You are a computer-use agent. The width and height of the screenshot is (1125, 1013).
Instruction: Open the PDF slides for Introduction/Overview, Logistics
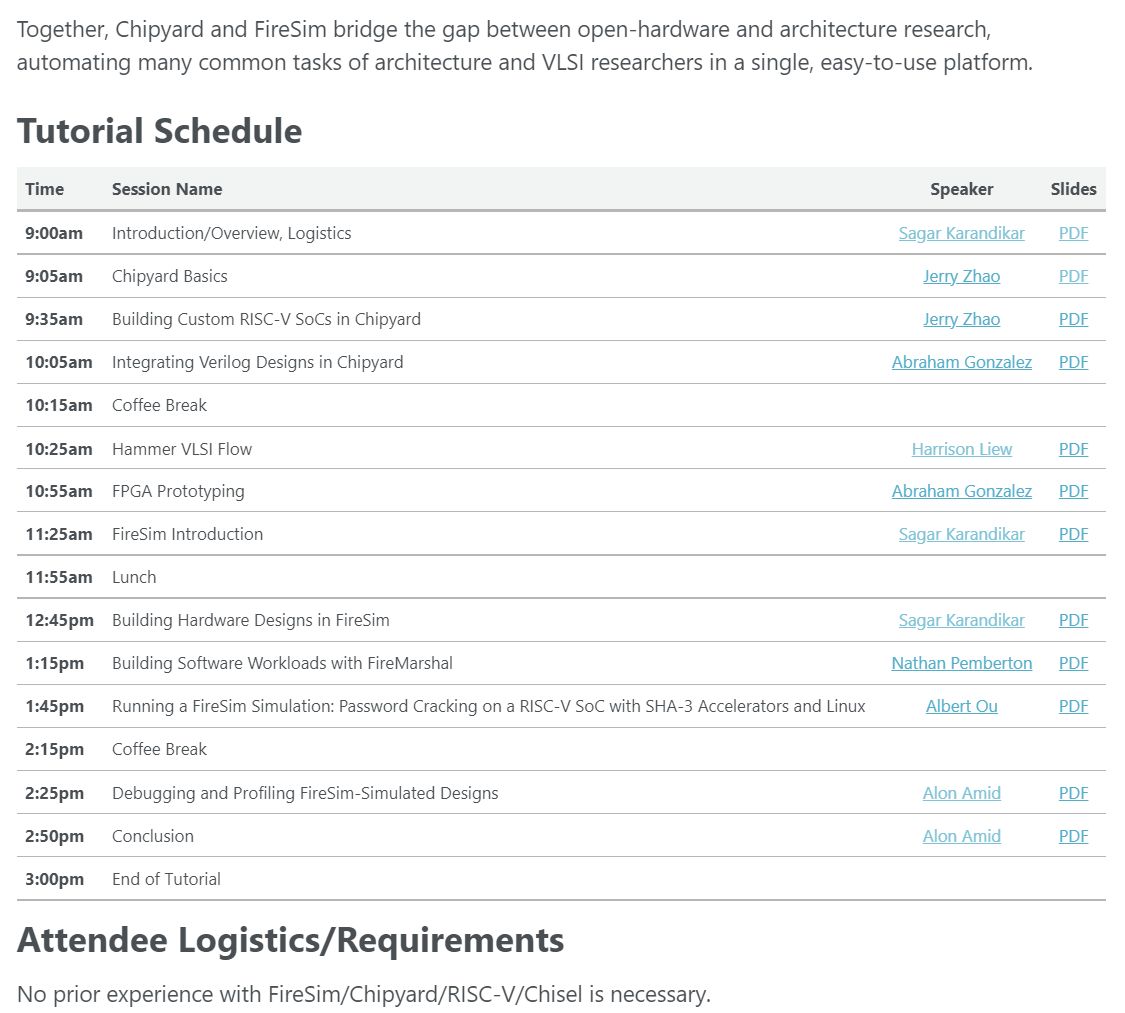coord(1072,233)
